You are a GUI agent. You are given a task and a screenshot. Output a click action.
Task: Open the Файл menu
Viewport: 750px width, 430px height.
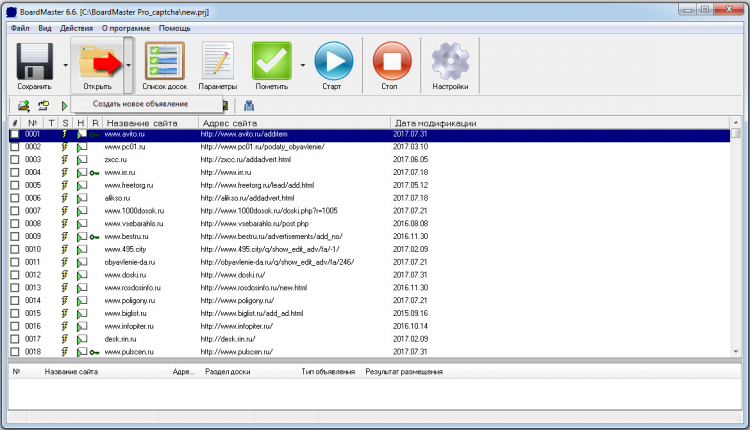point(20,28)
